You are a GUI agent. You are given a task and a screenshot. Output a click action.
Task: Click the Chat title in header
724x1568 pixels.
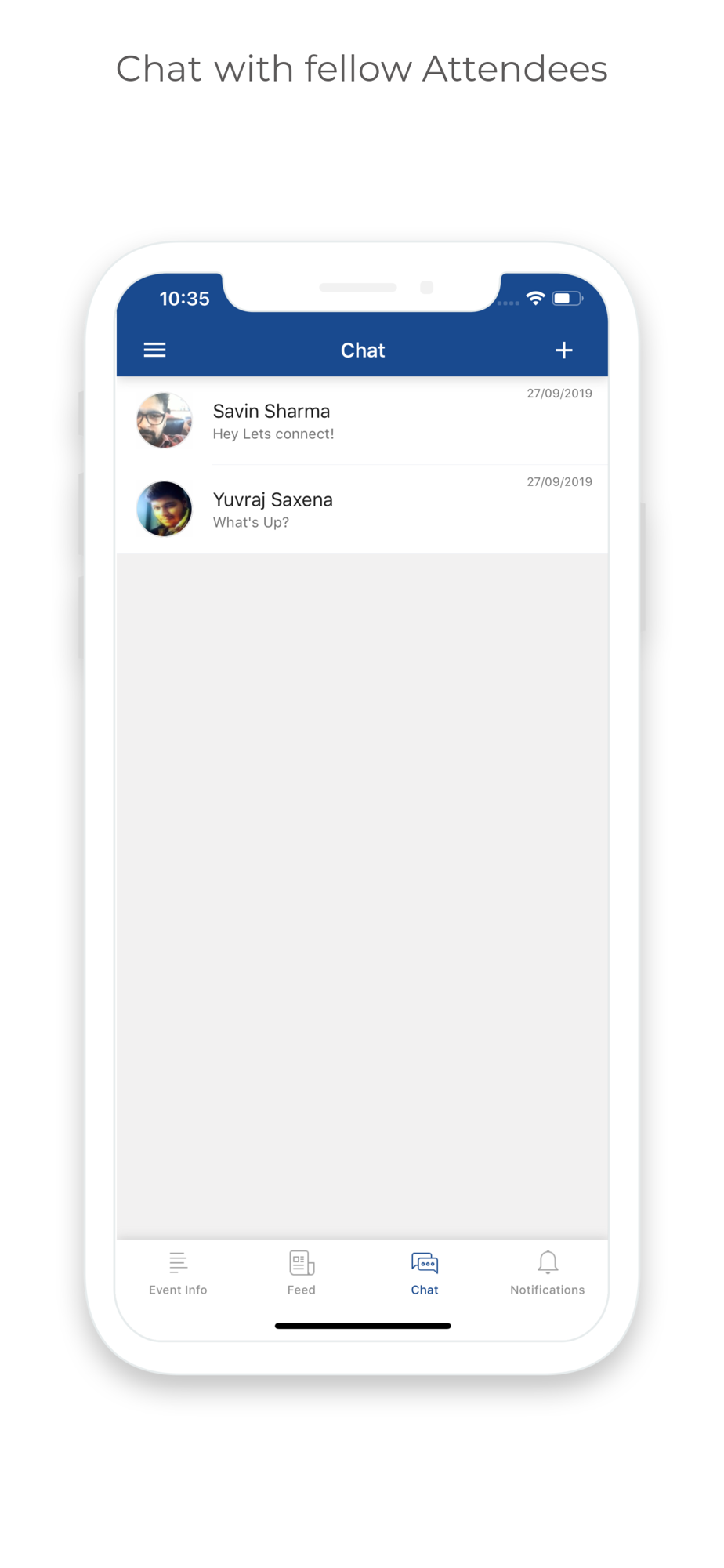coord(363,350)
